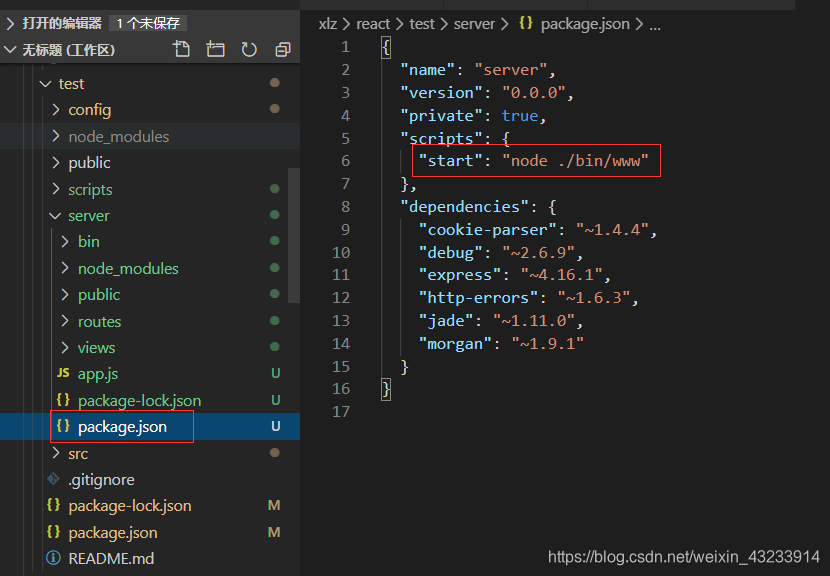Collapse the untitled workspace section

pyautogui.click(x=10, y=50)
